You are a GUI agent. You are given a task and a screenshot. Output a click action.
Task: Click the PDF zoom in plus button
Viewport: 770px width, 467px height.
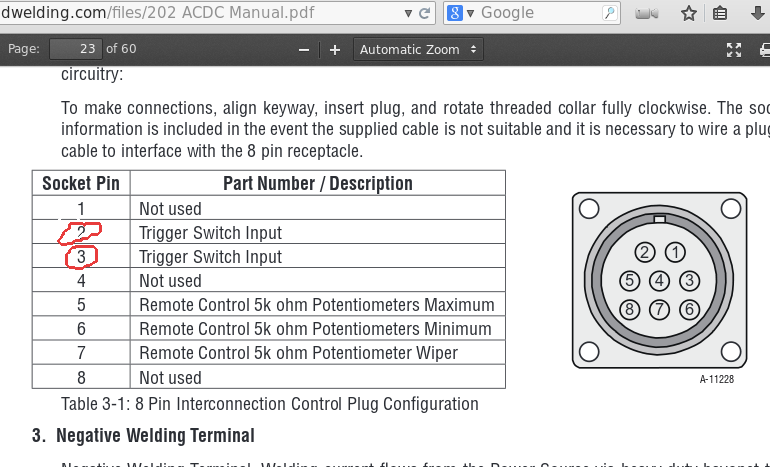tap(335, 49)
